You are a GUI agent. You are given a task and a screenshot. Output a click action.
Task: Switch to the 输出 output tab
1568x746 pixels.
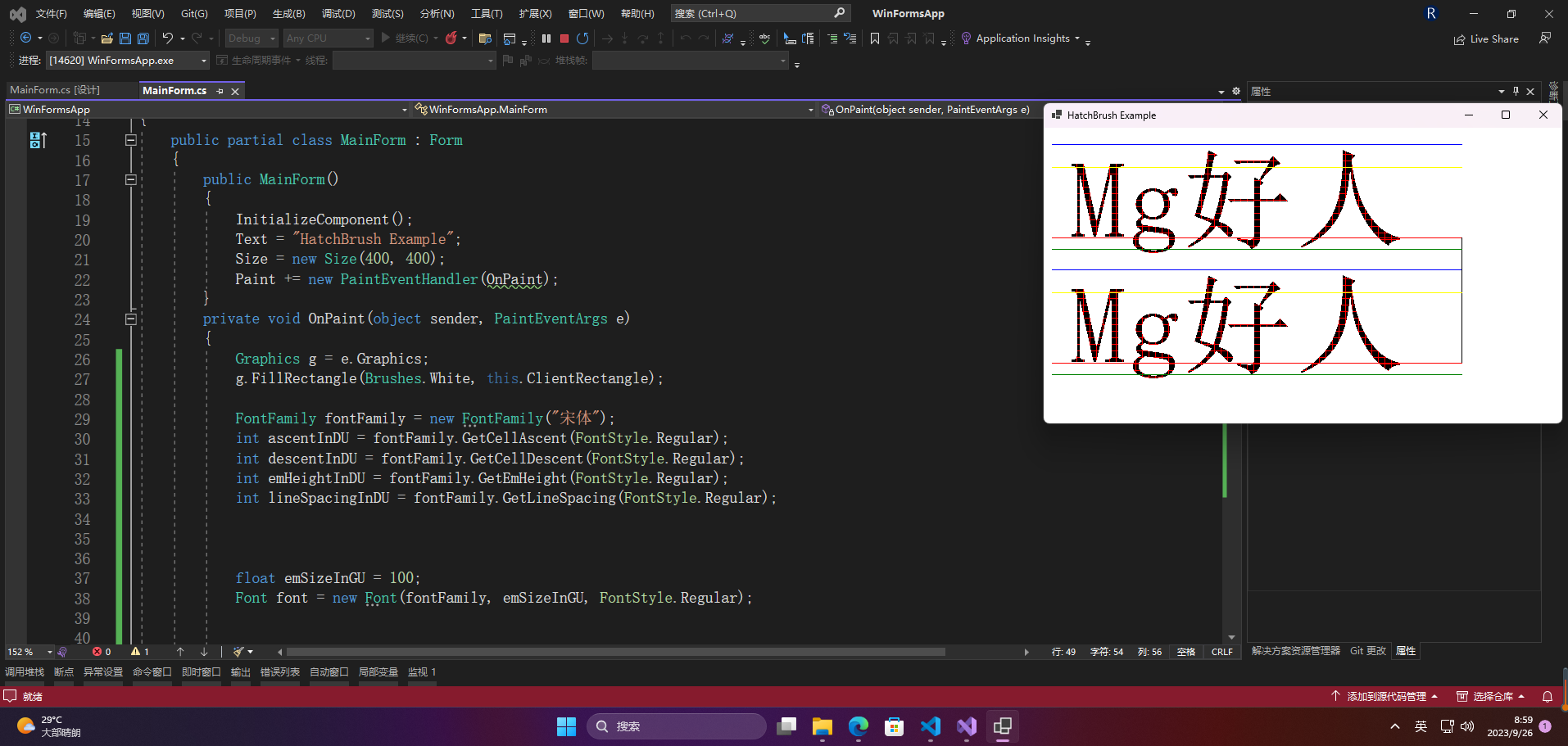coord(241,672)
